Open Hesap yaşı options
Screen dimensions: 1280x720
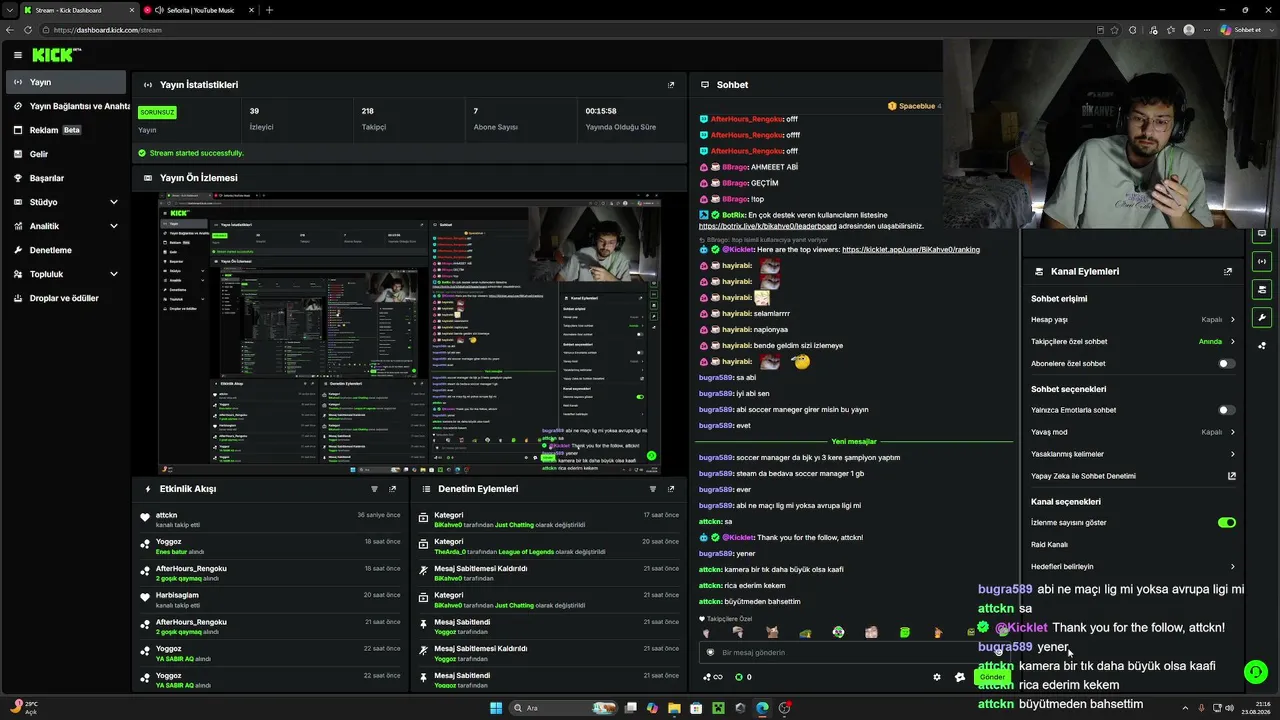click(x=1133, y=320)
